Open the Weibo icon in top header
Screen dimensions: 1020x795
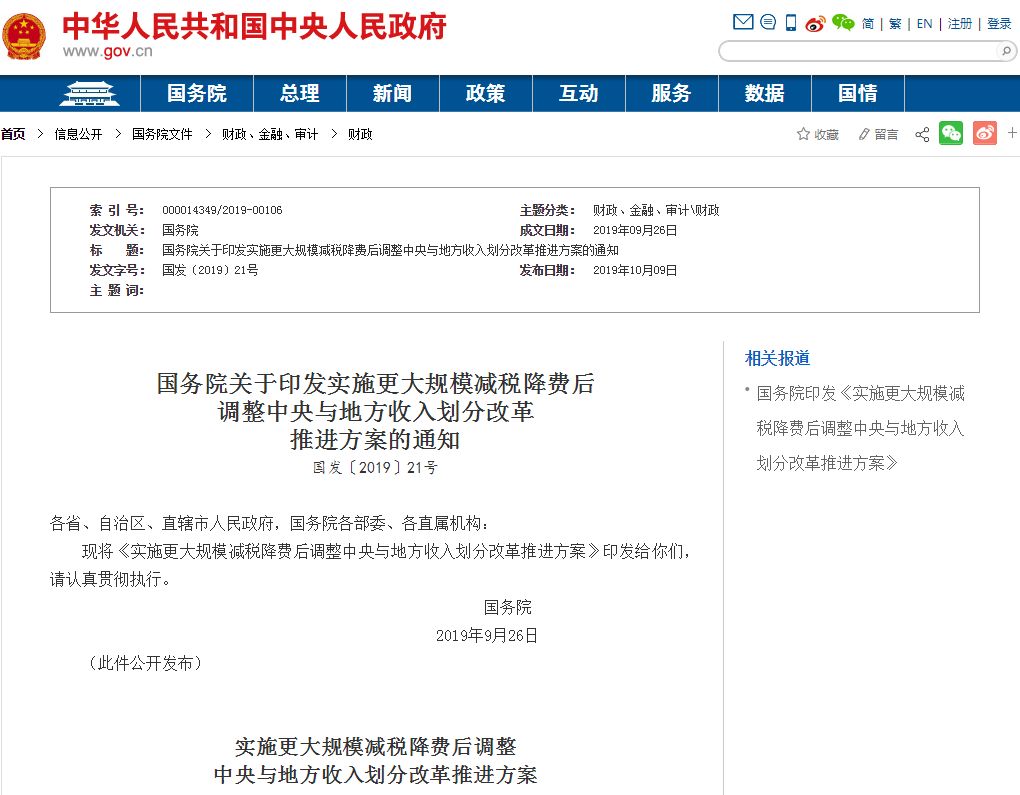click(815, 24)
